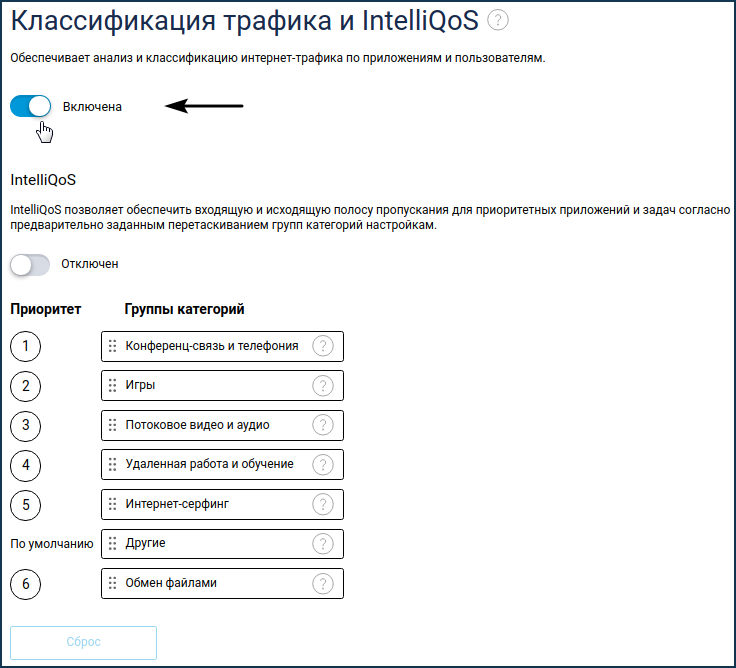736x668 pixels.
Task: Click the Сброс reset button
Action: [84, 643]
